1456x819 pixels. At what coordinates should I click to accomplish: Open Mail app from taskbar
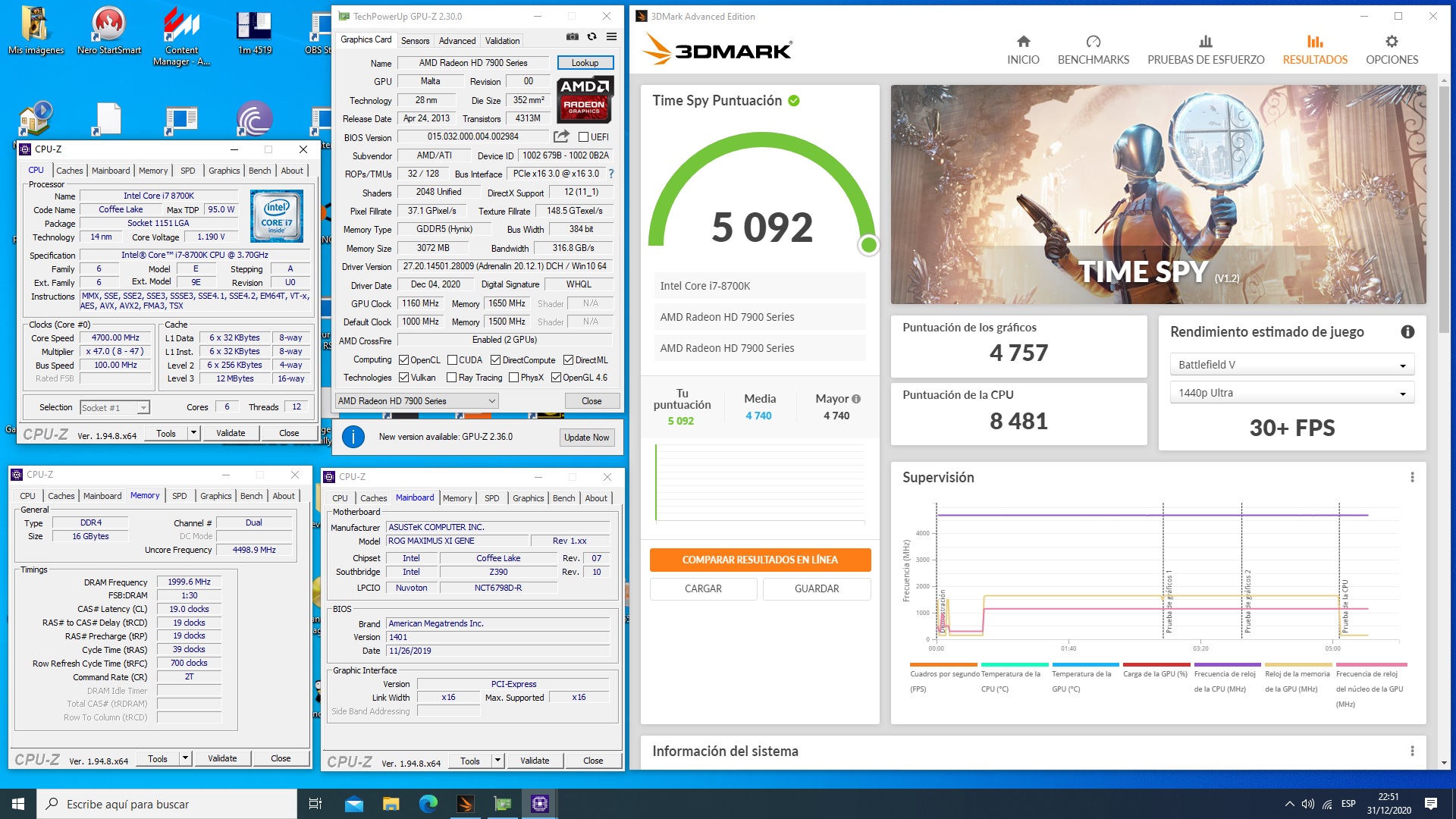[354, 804]
